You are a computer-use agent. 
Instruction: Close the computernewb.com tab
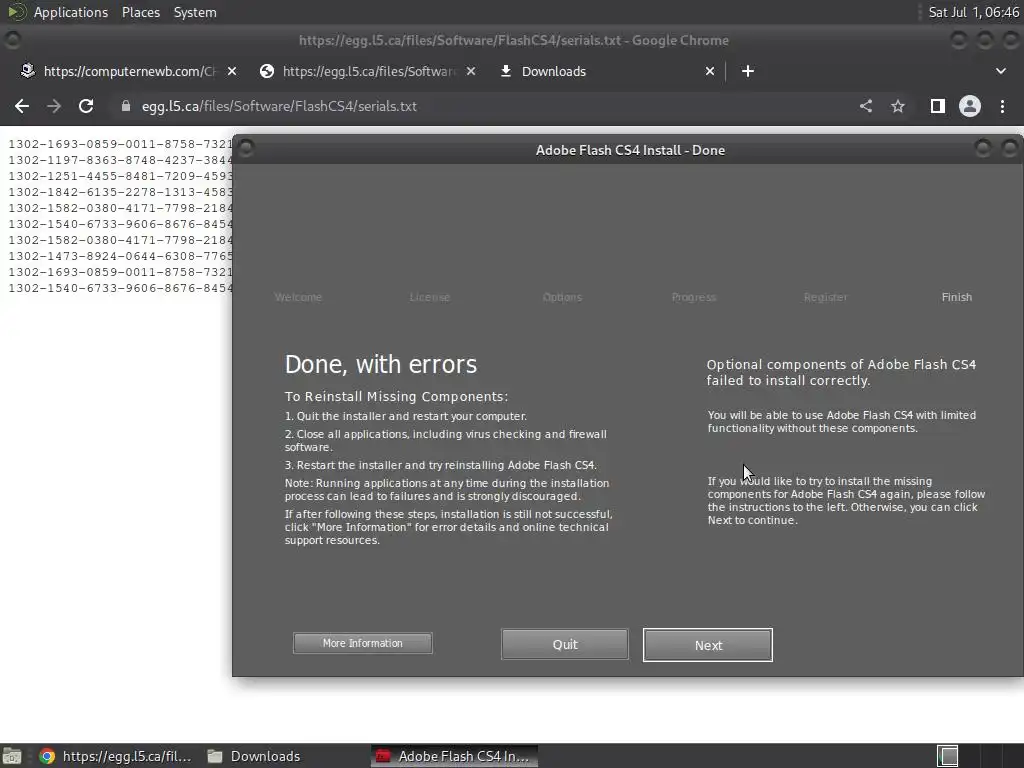232,71
